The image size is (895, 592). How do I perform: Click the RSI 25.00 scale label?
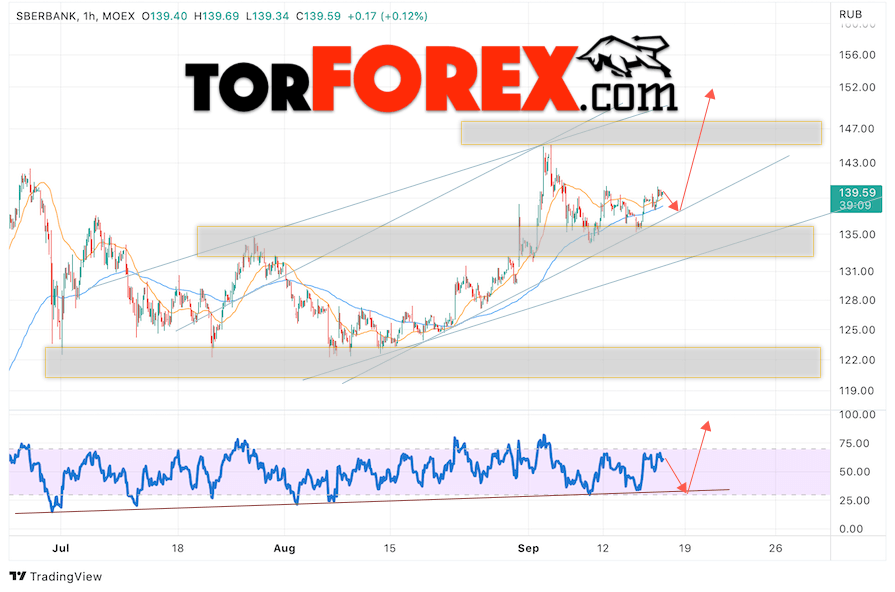(x=854, y=501)
